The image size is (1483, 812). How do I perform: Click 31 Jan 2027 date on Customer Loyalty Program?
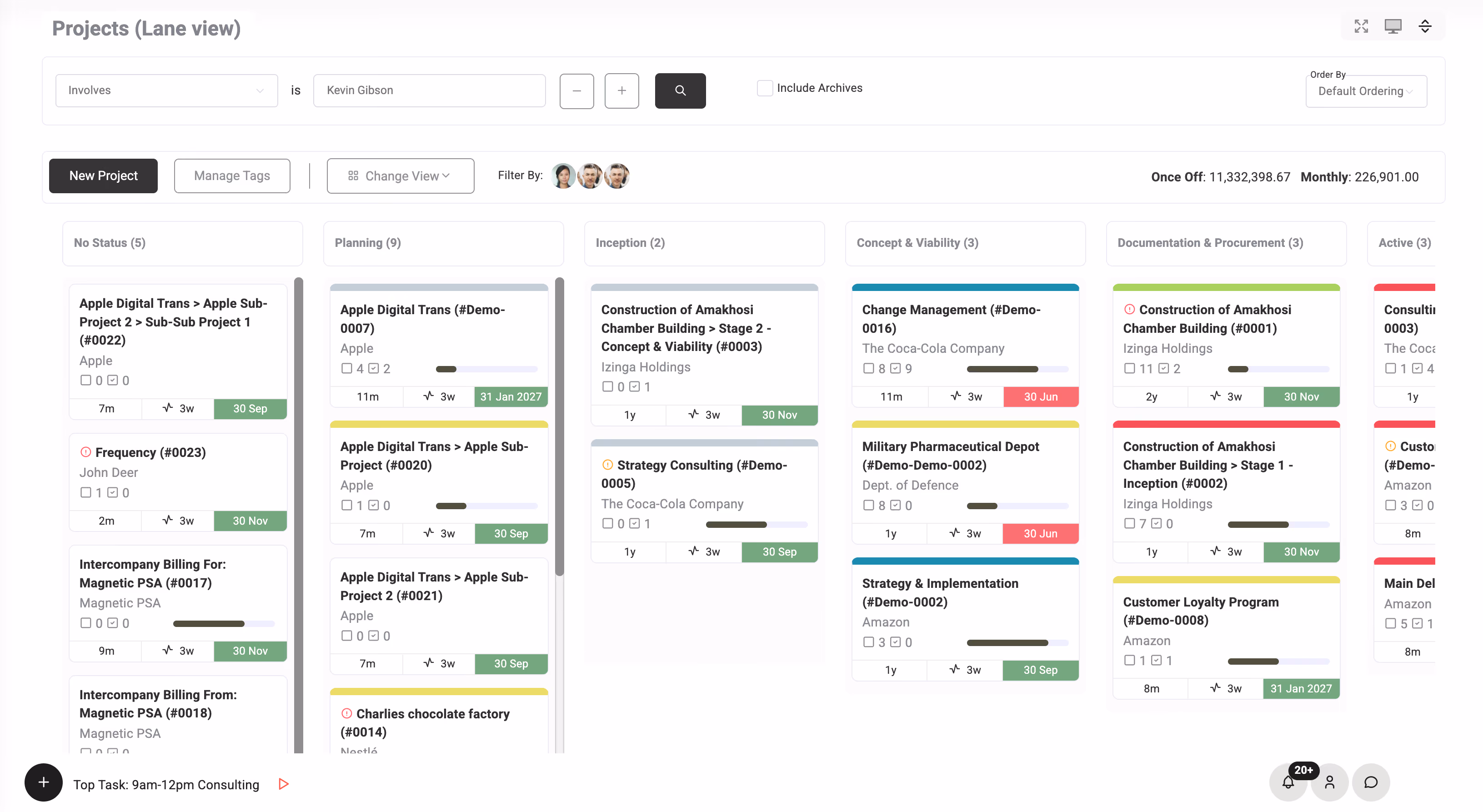click(x=1301, y=688)
